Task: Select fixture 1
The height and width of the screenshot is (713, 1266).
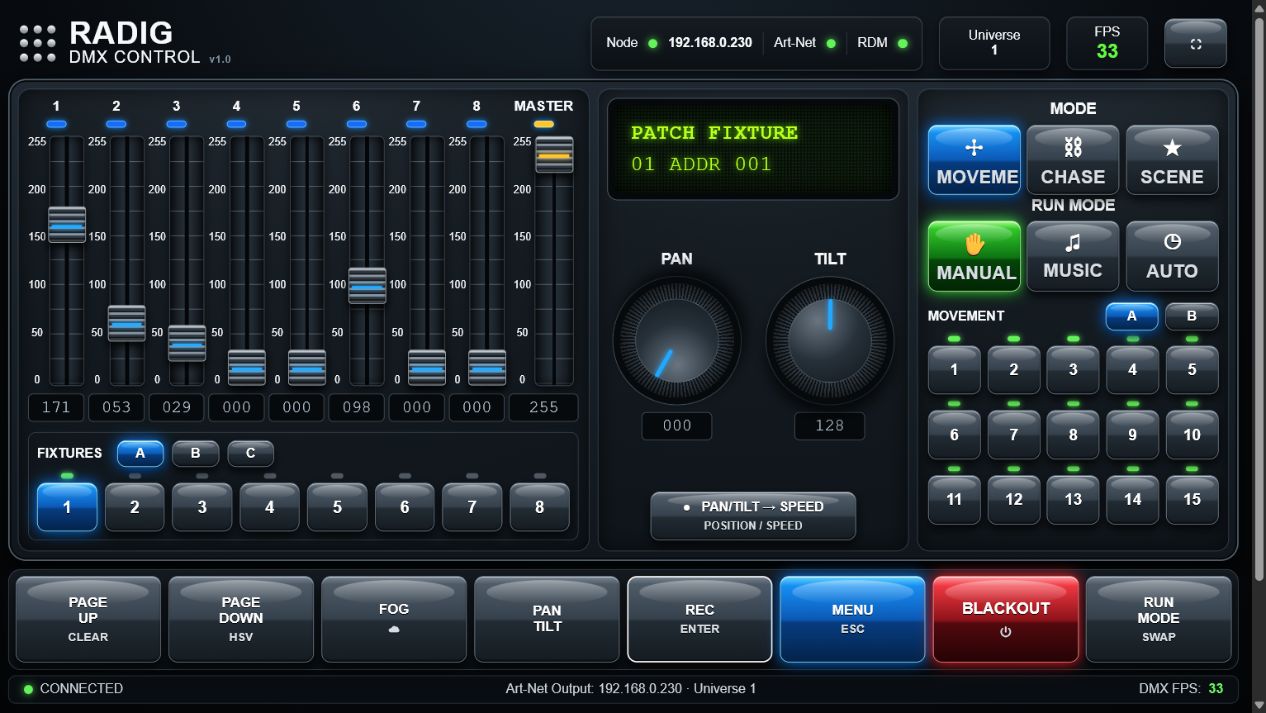Action: pos(67,507)
